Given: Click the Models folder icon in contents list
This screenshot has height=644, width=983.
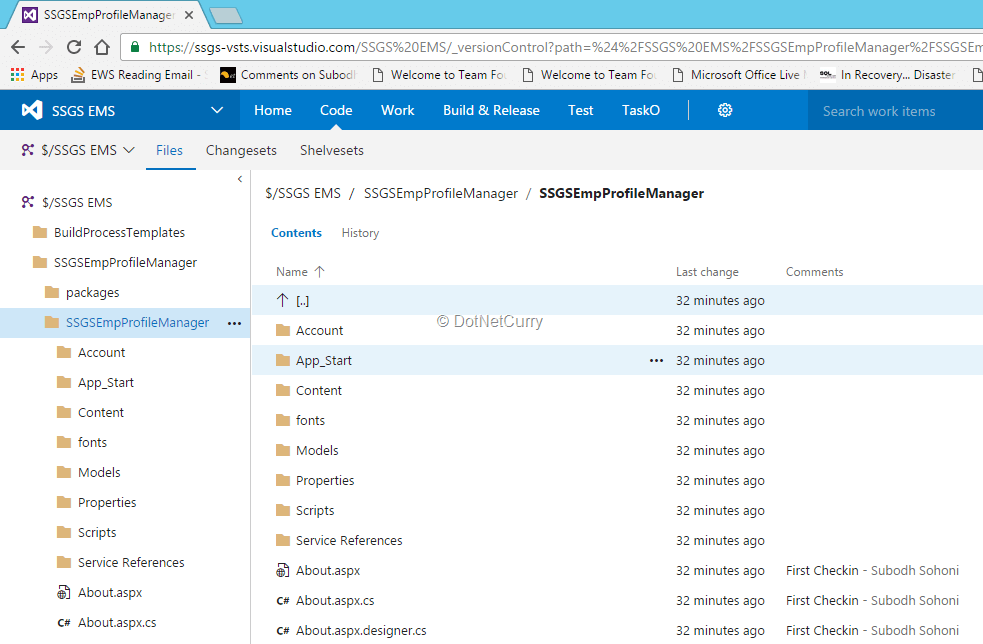Looking at the screenshot, I should [x=283, y=450].
